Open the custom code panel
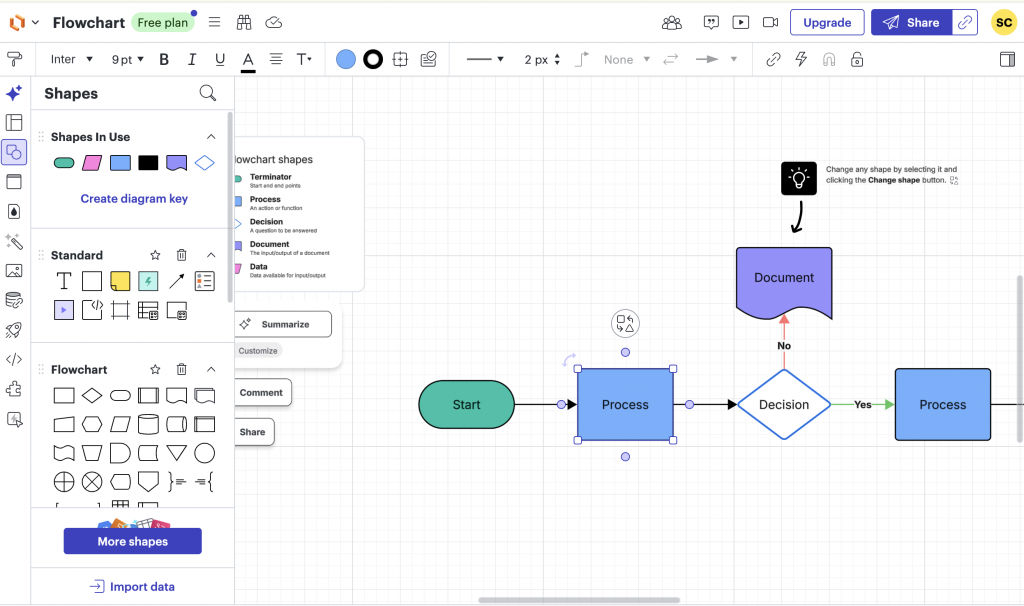Screen dimensions: 1024x606 click(14, 358)
